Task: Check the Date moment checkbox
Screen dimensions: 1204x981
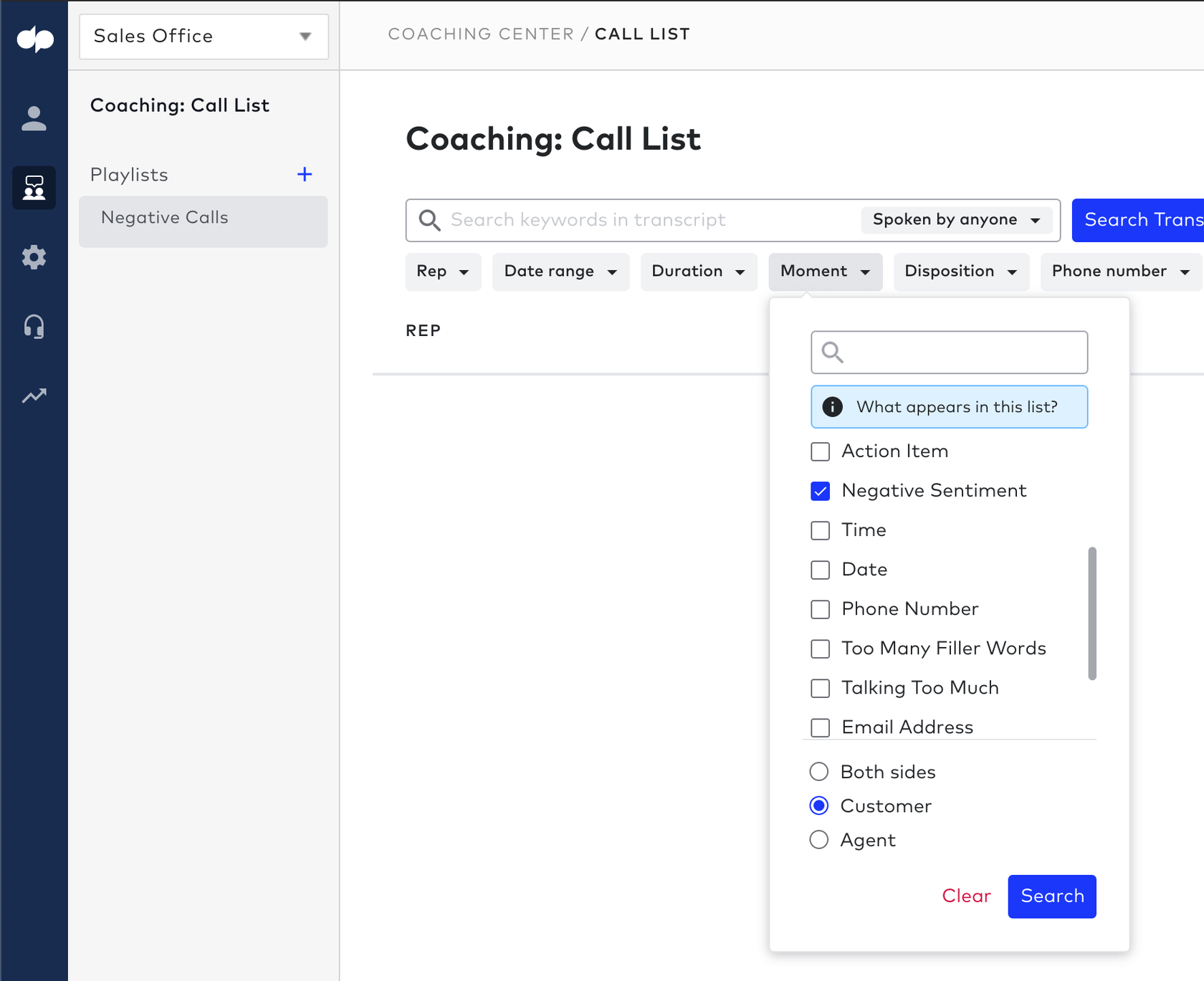Action: pos(820,570)
